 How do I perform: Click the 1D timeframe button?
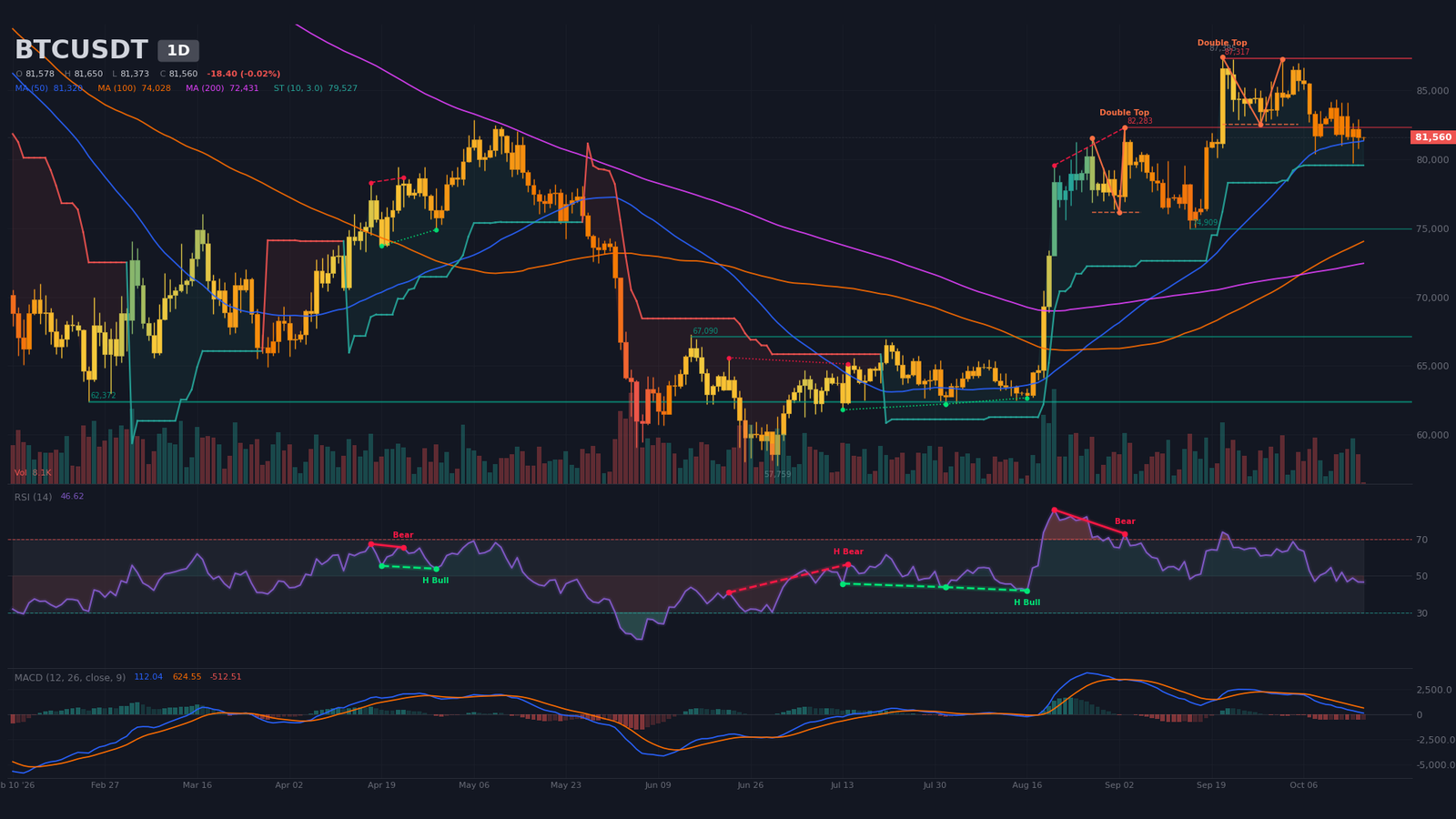[x=178, y=51]
